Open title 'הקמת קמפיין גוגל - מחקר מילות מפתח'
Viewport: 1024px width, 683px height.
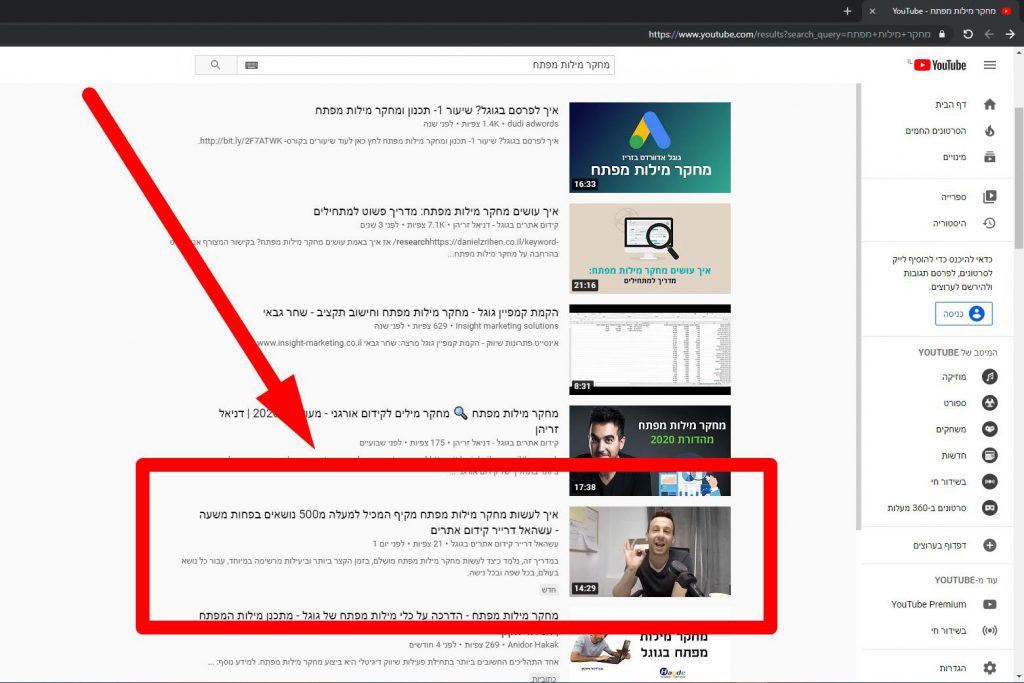(411, 313)
